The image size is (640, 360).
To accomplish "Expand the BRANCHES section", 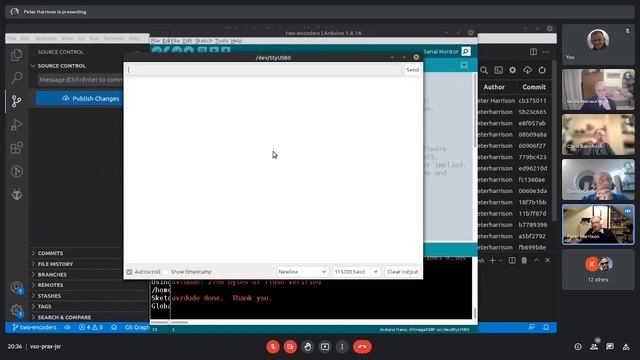I will coord(52,275).
